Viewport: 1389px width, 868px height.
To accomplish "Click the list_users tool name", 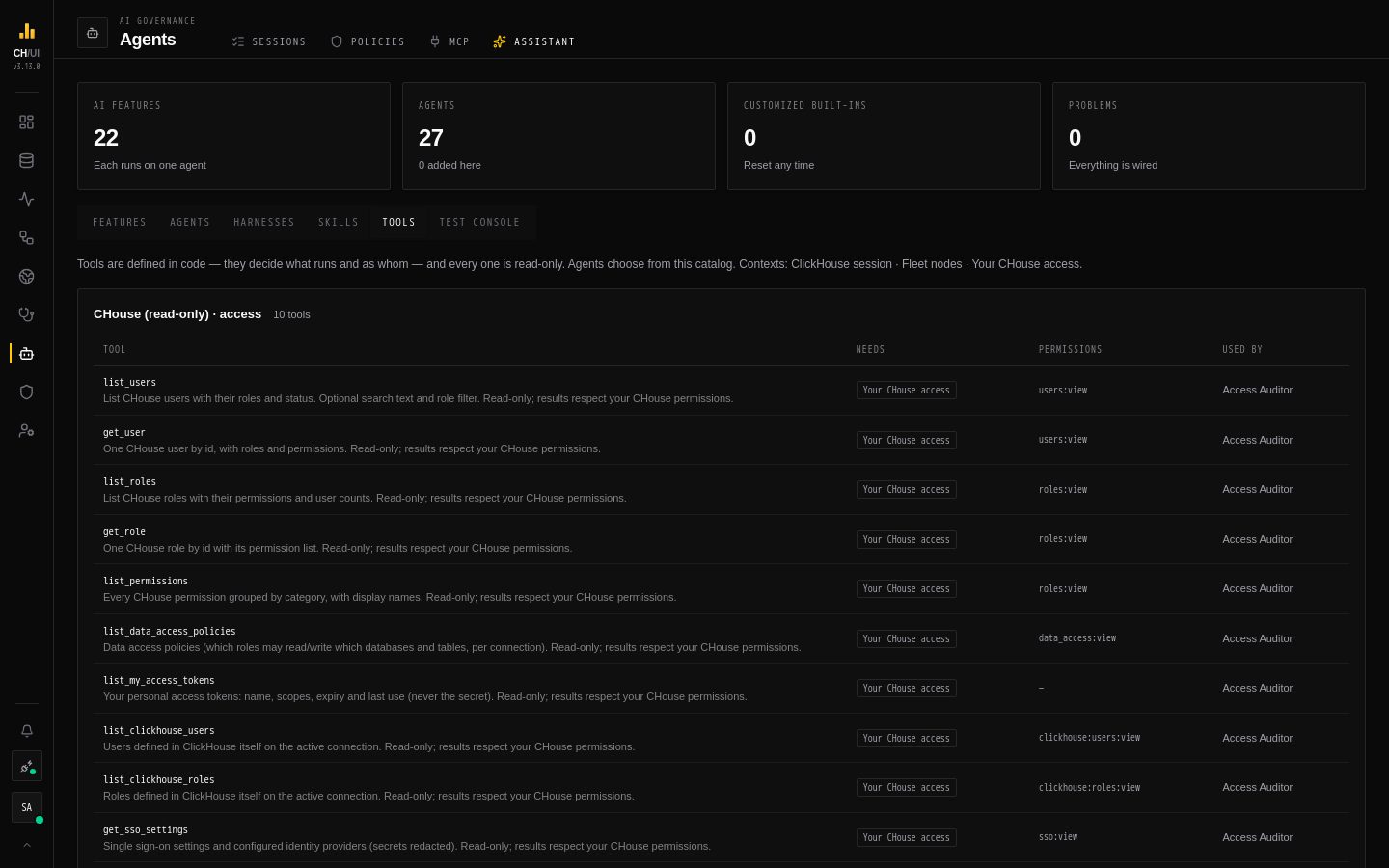I will pyautogui.click(x=129, y=383).
